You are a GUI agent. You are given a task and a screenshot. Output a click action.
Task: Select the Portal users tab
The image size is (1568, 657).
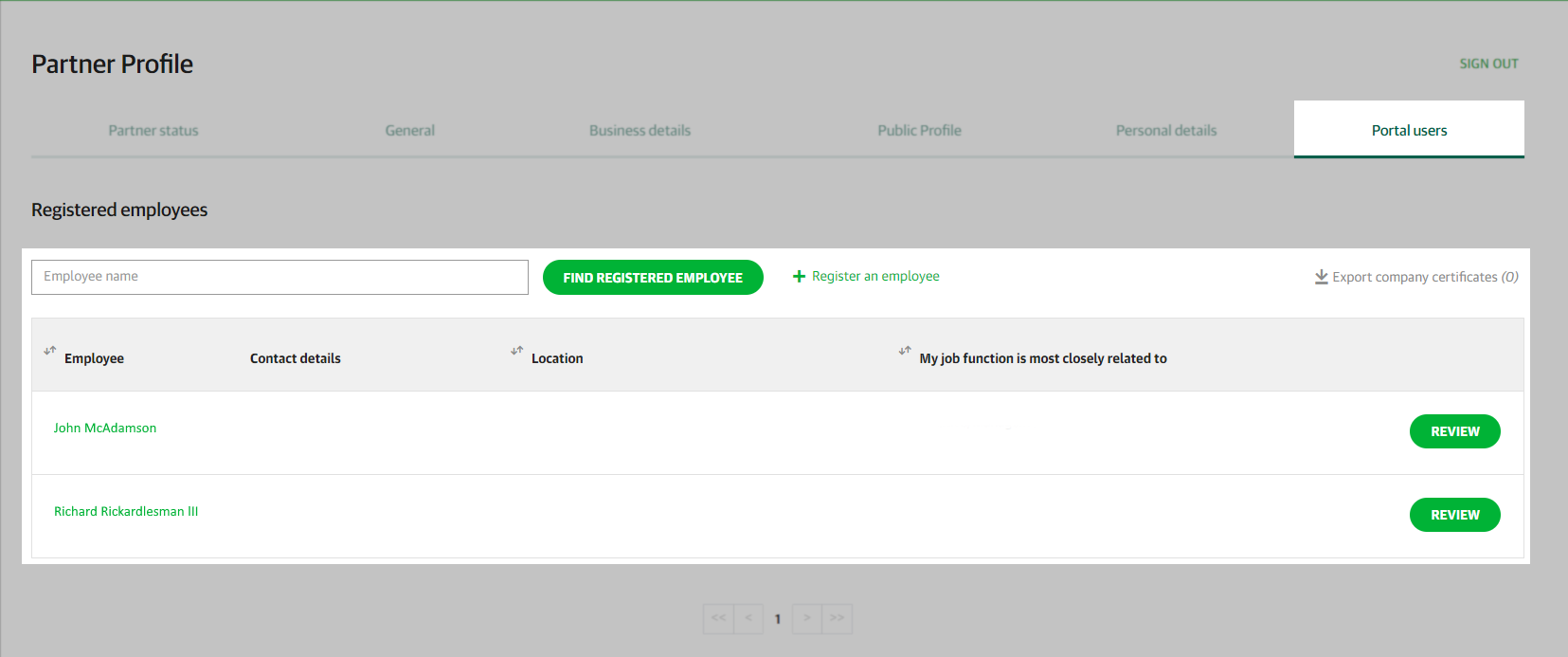[1409, 130]
